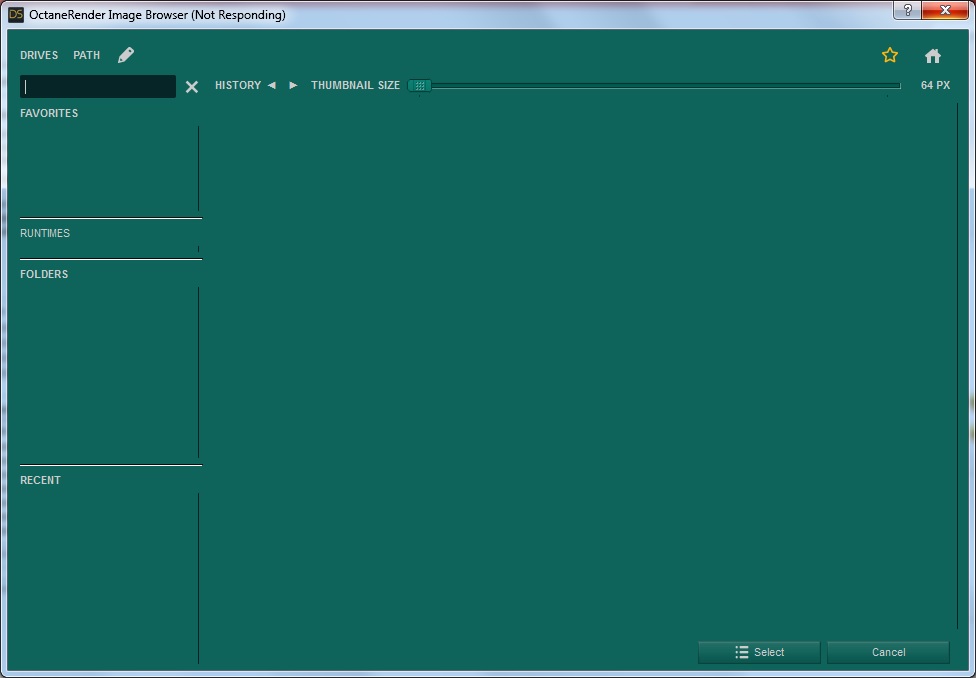Click the pencil edit path icon
The height and width of the screenshot is (678, 976).
click(126, 55)
